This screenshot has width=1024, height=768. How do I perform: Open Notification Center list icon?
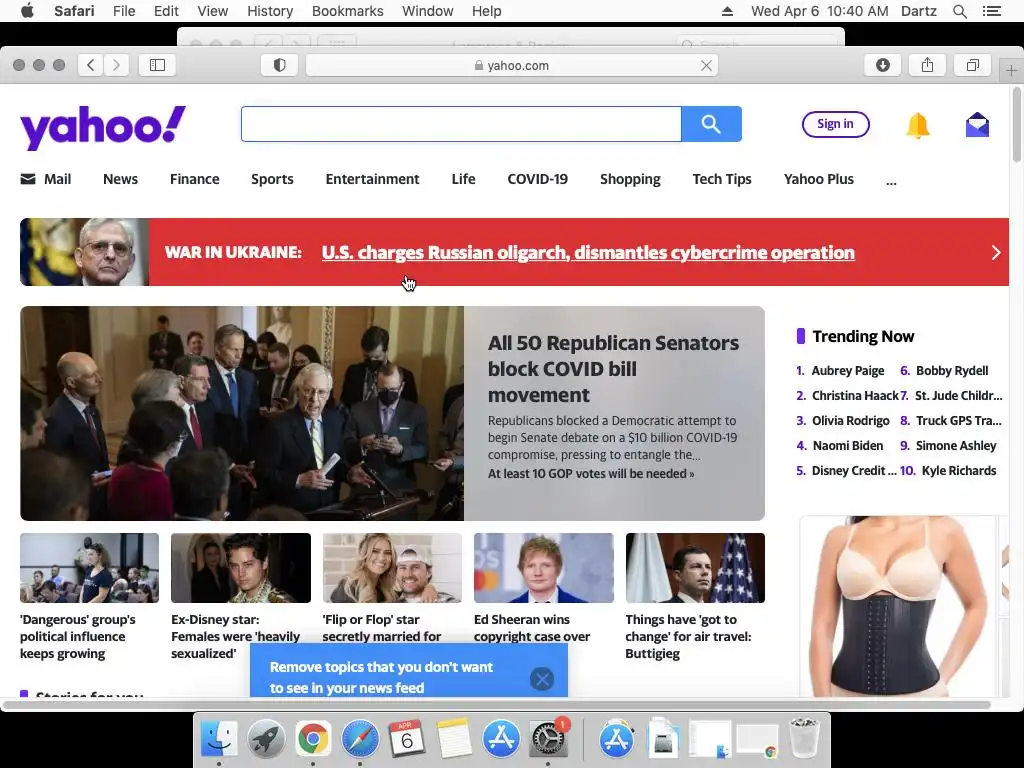tap(991, 11)
